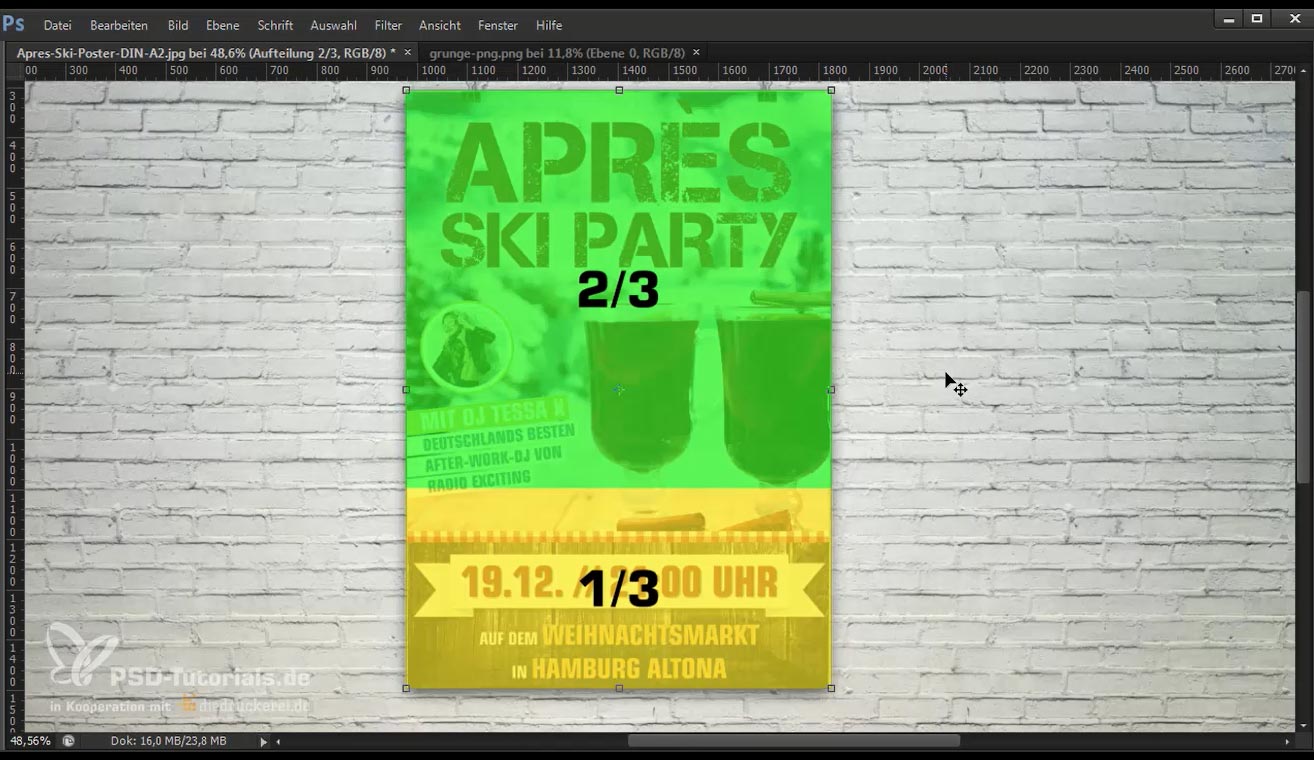Click the right-middle transform handle
Screen dimensions: 1314x760
(x=831, y=389)
